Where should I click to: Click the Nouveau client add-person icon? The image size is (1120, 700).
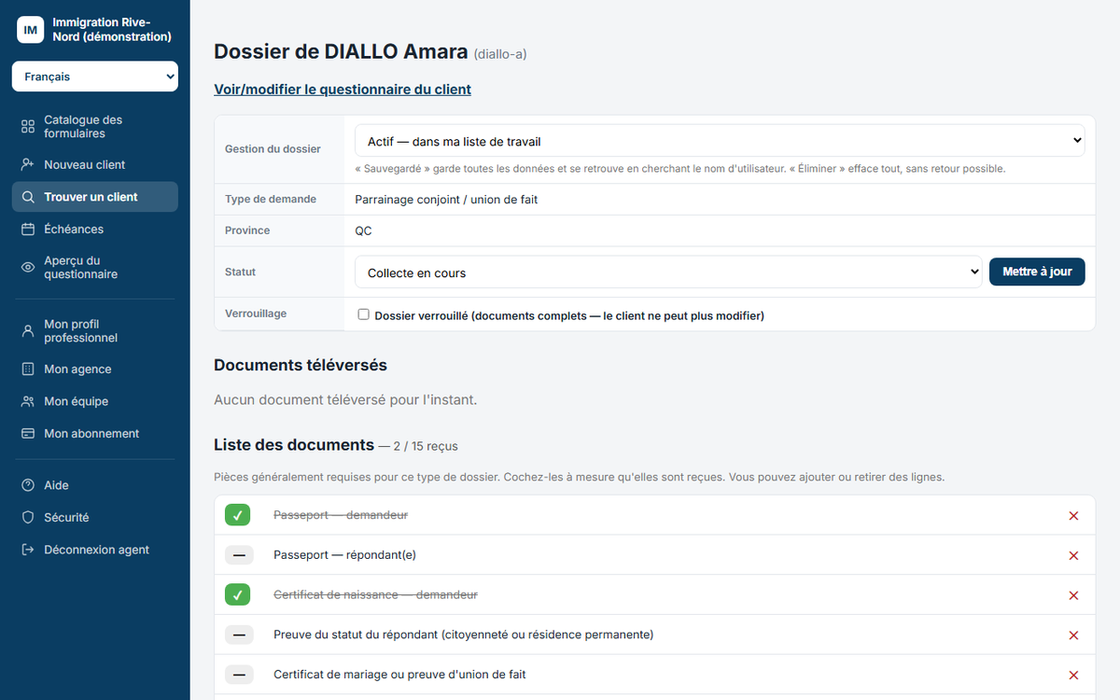pyautogui.click(x=28, y=164)
